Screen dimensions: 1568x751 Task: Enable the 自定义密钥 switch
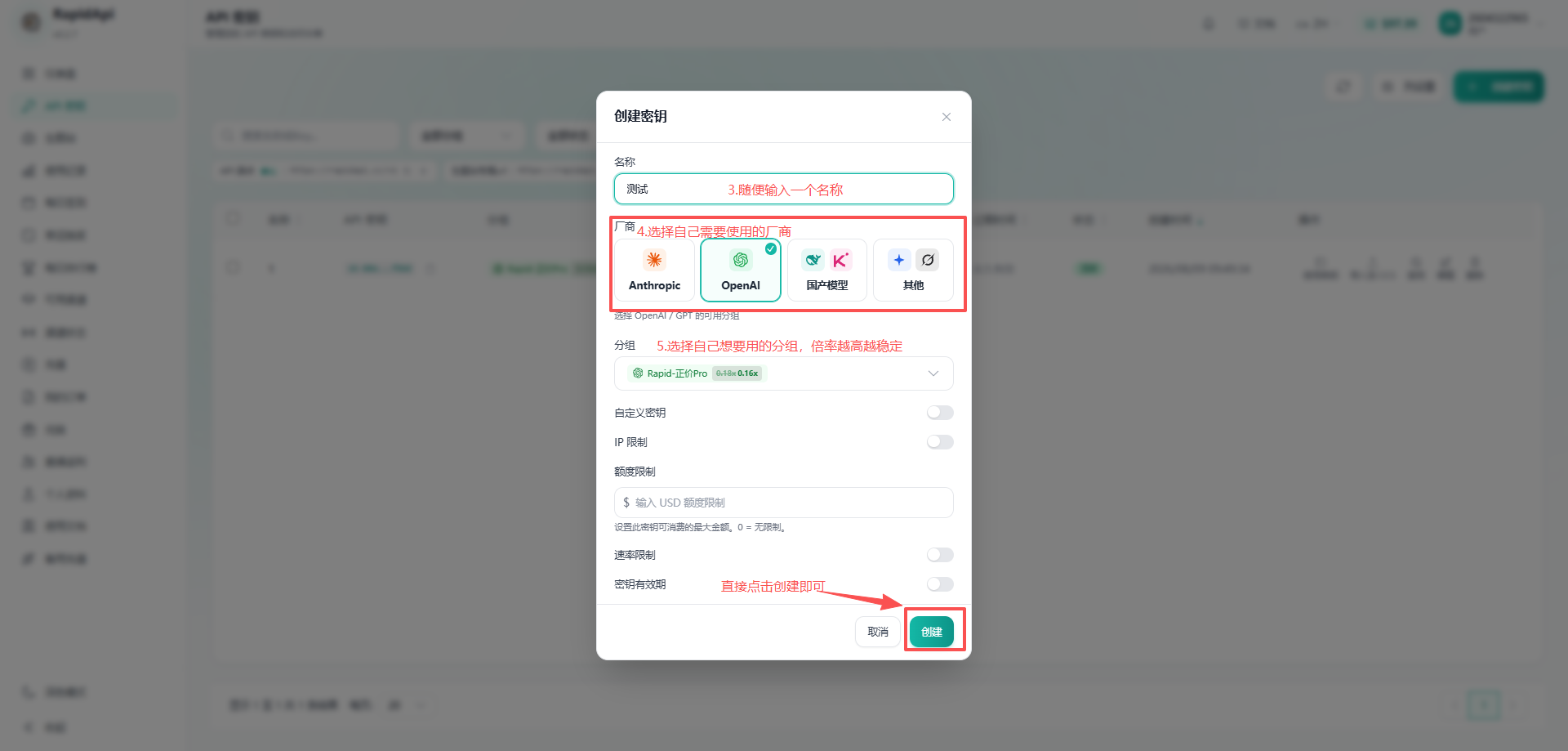940,413
